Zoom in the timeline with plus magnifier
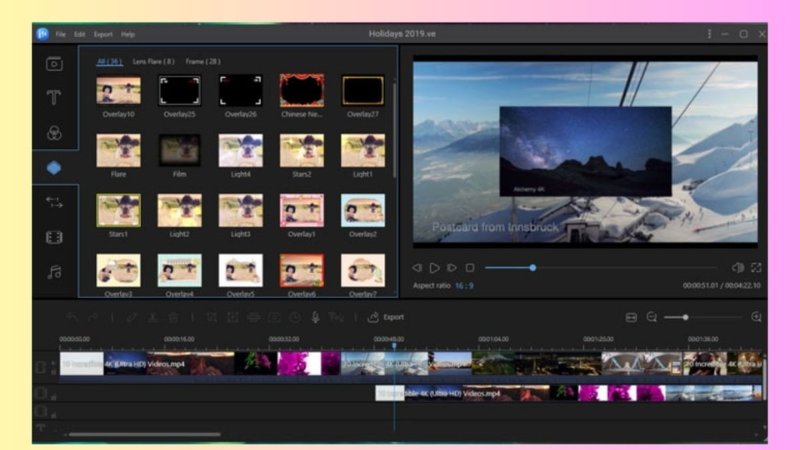The width and height of the screenshot is (800, 450). 756,317
